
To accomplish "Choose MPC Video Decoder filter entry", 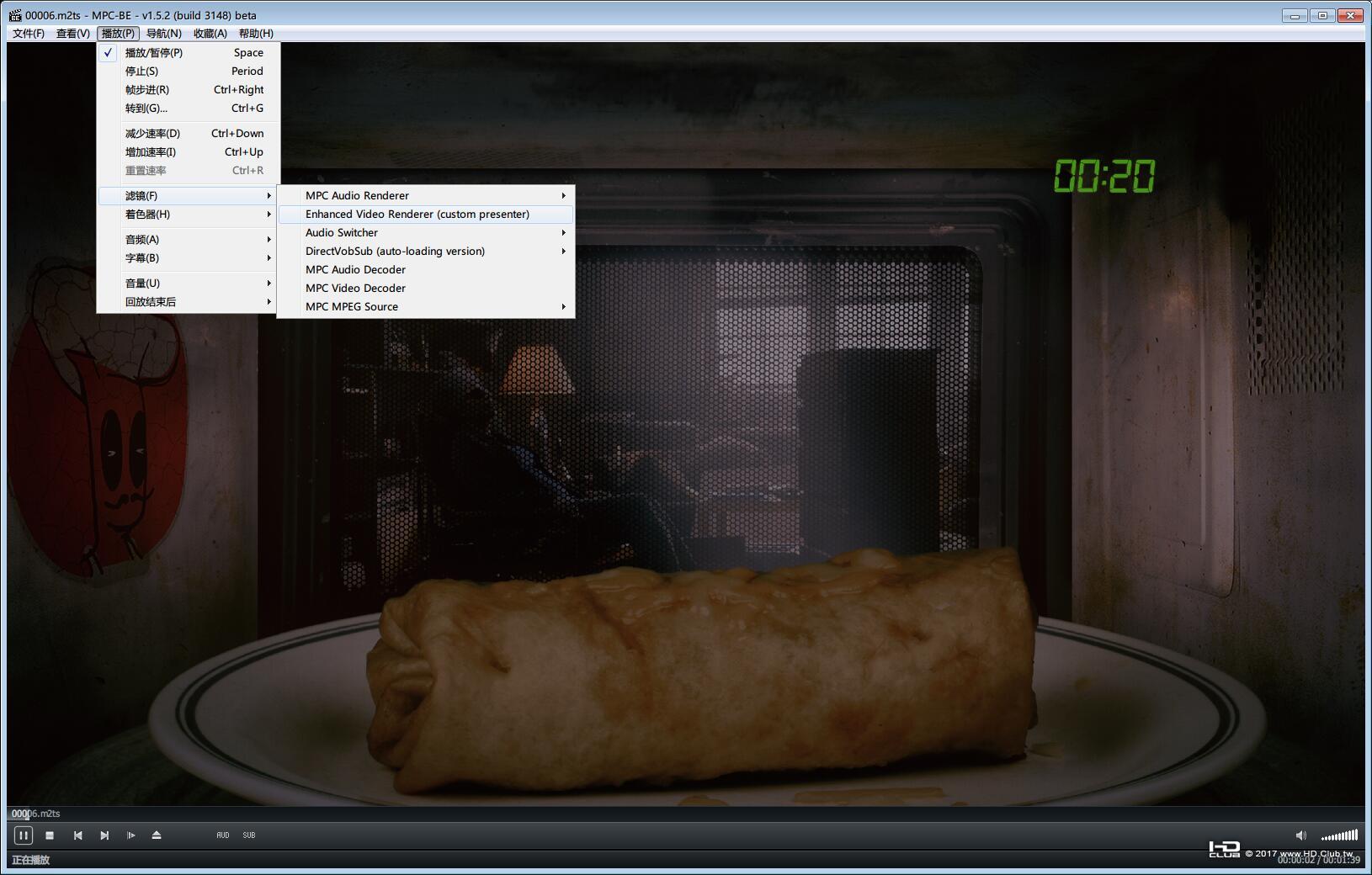I will point(426,288).
